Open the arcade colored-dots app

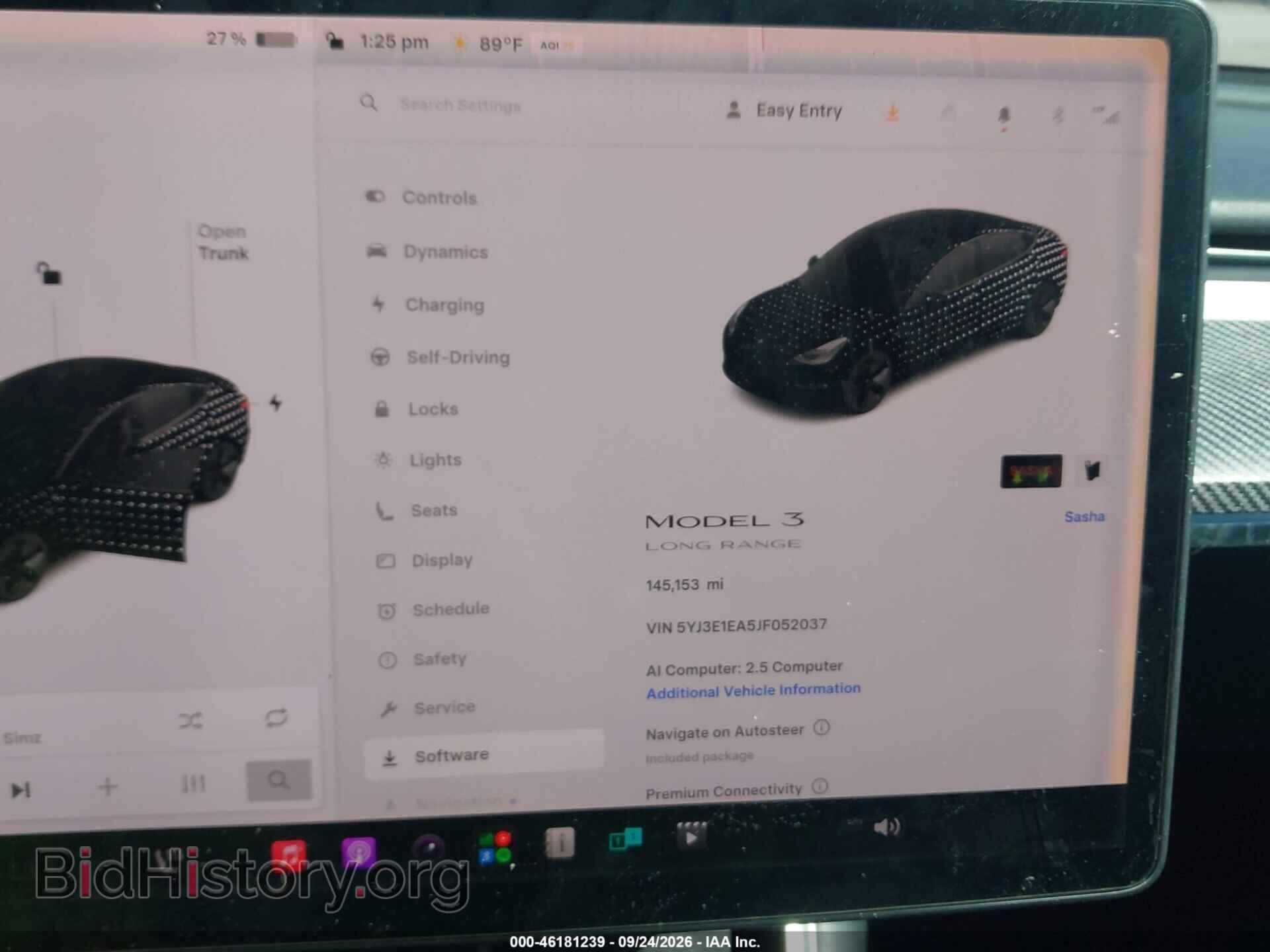point(495,848)
